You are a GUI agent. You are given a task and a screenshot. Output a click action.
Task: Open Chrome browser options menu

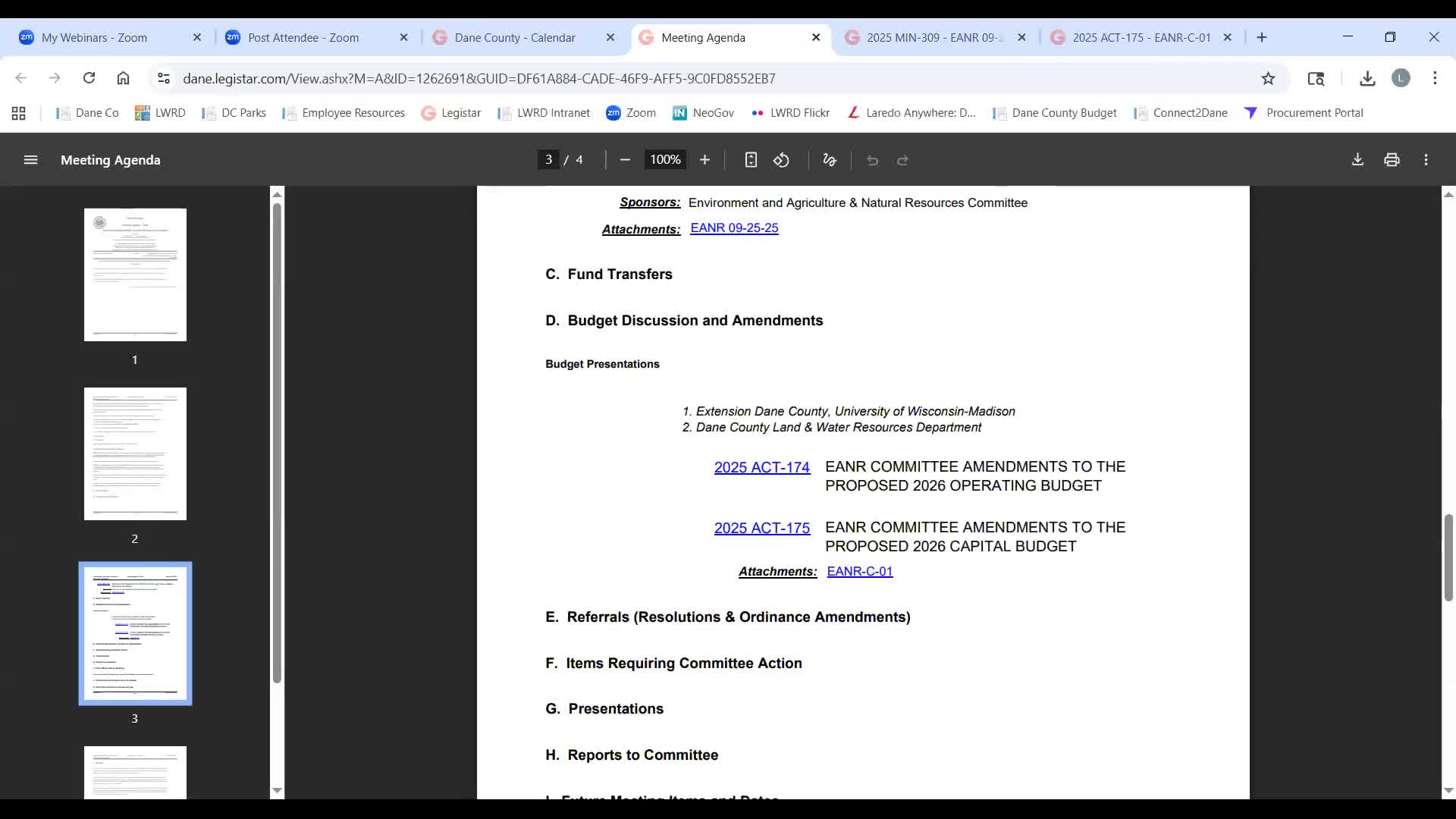tap(1435, 78)
